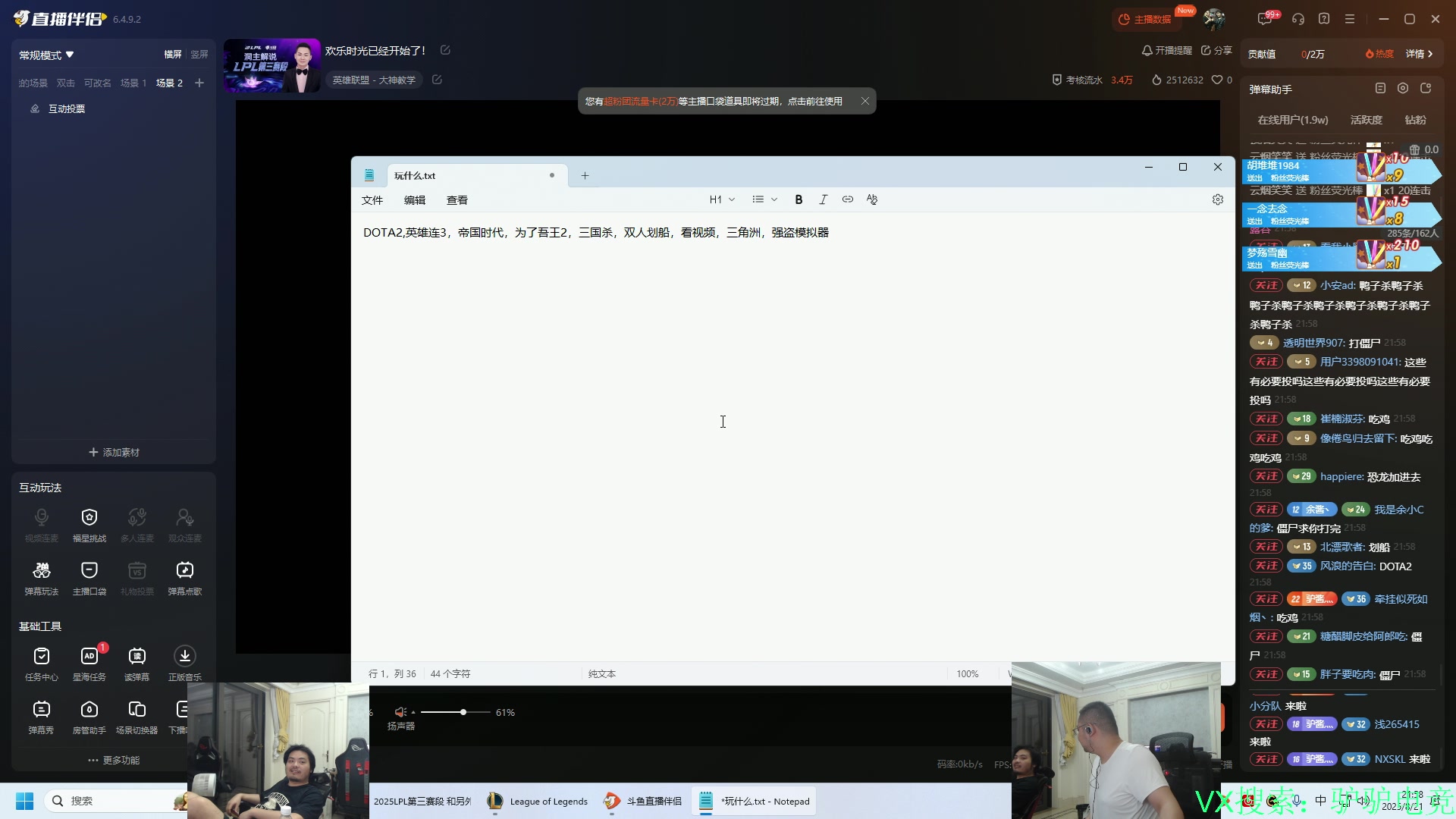Open 弹幕助手 list view icon

1380,89
